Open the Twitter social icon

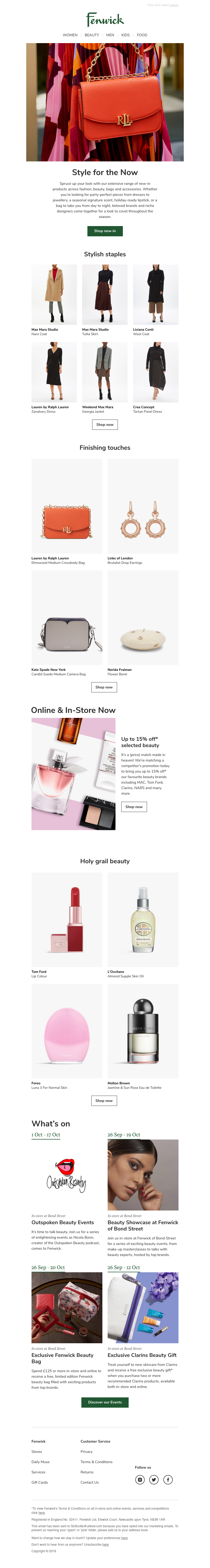tap(154, 1479)
